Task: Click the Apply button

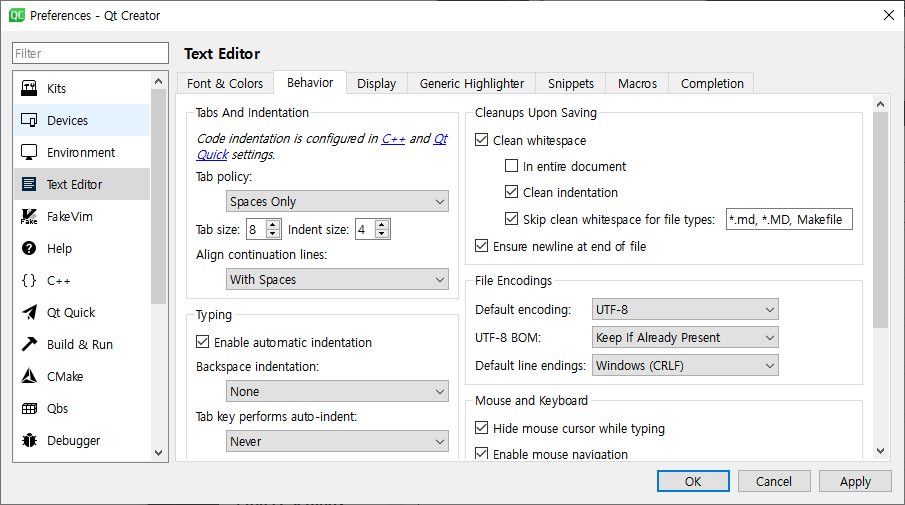Action: 855,481
